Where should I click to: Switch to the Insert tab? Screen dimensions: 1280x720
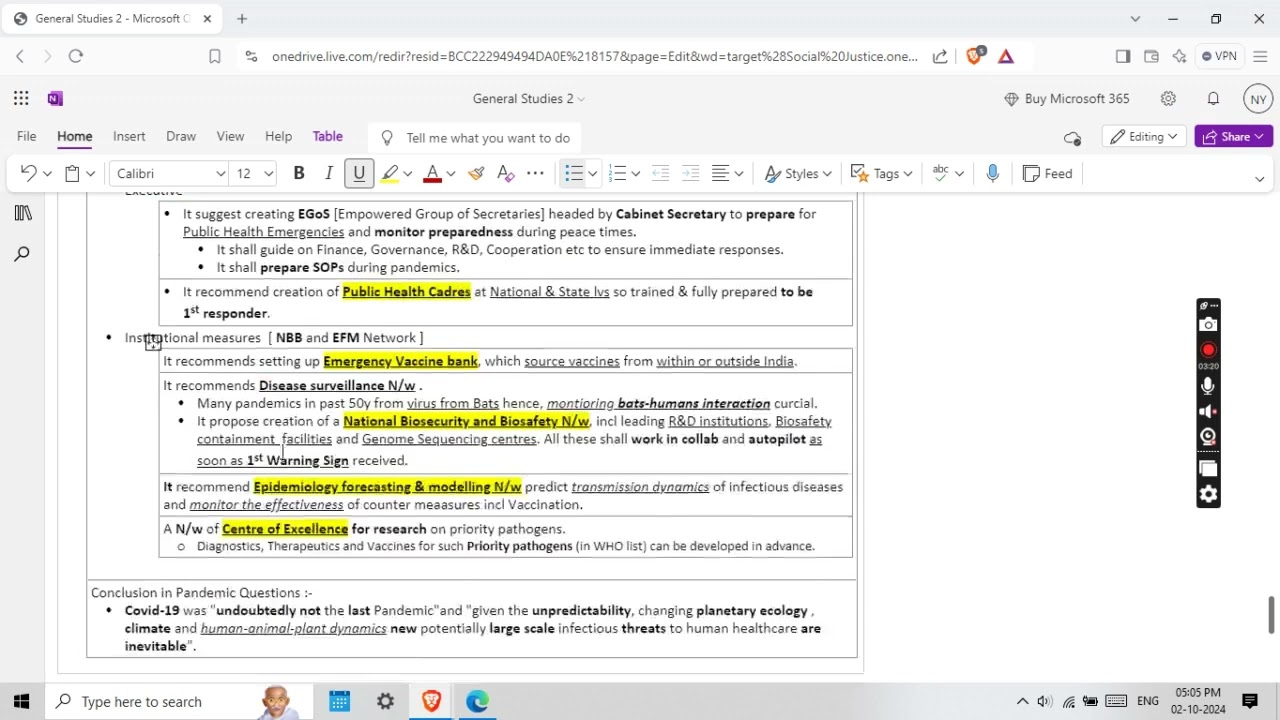[129, 136]
